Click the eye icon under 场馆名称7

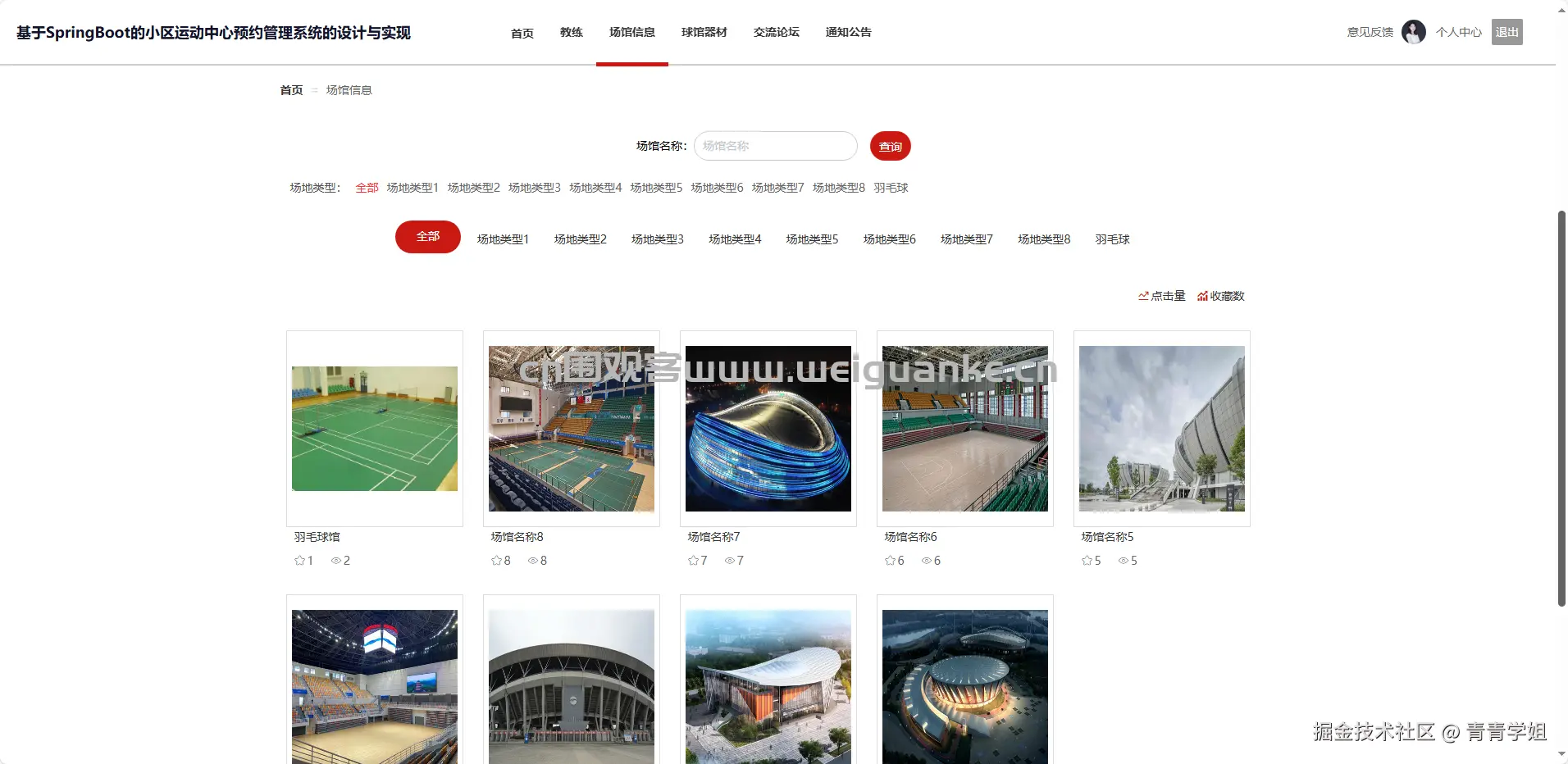[x=730, y=561]
